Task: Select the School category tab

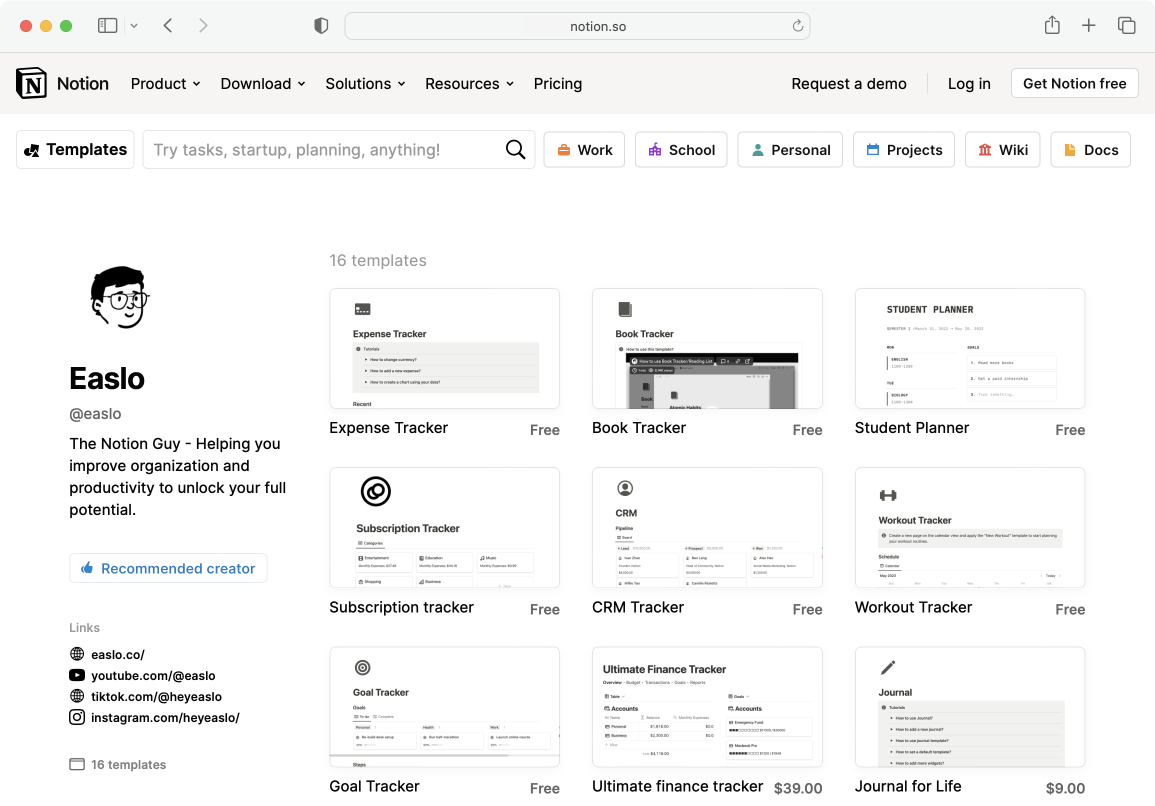Action: pos(681,150)
